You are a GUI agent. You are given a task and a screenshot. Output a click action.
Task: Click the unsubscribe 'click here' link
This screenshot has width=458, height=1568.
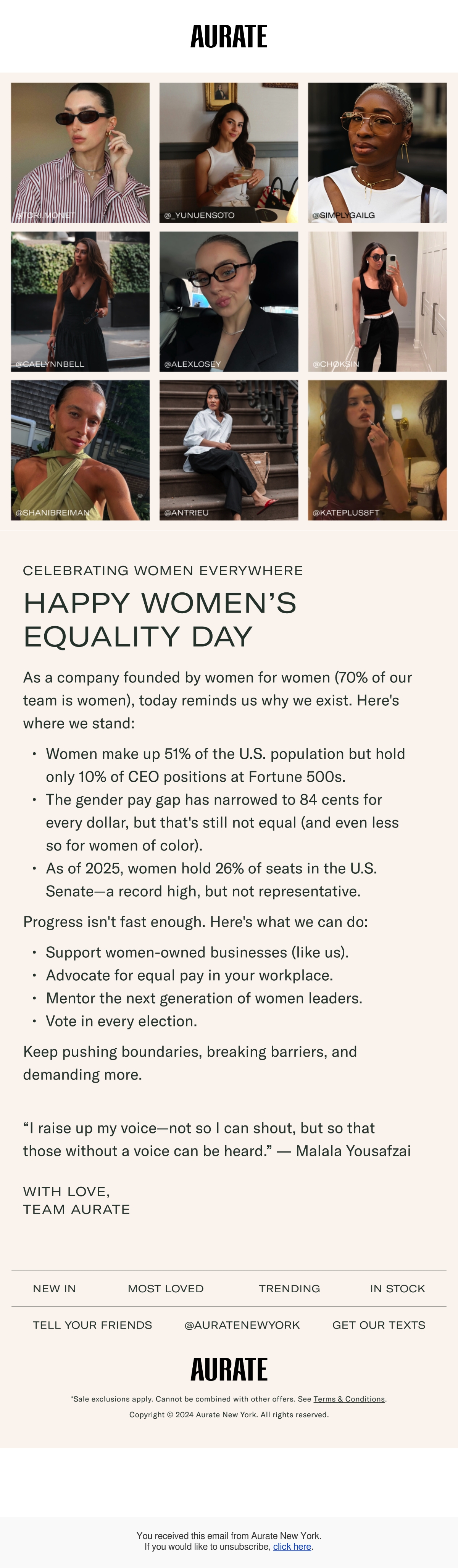coord(292,1546)
